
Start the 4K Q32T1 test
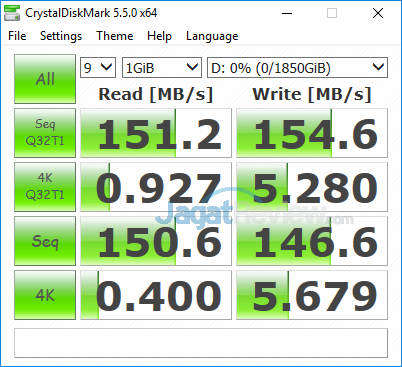point(45,187)
